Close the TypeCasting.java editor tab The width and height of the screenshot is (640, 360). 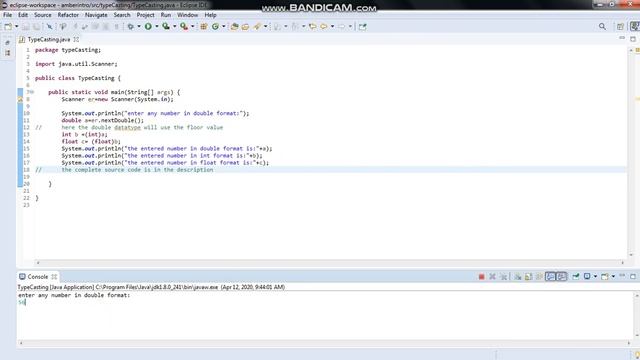click(x=76, y=40)
